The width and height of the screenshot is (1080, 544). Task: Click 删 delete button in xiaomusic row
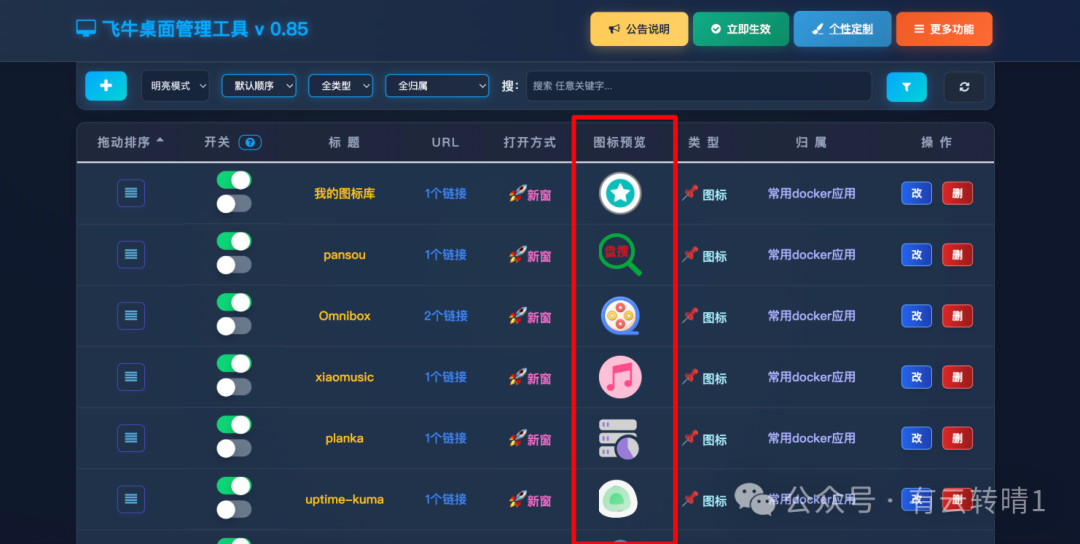tap(957, 377)
